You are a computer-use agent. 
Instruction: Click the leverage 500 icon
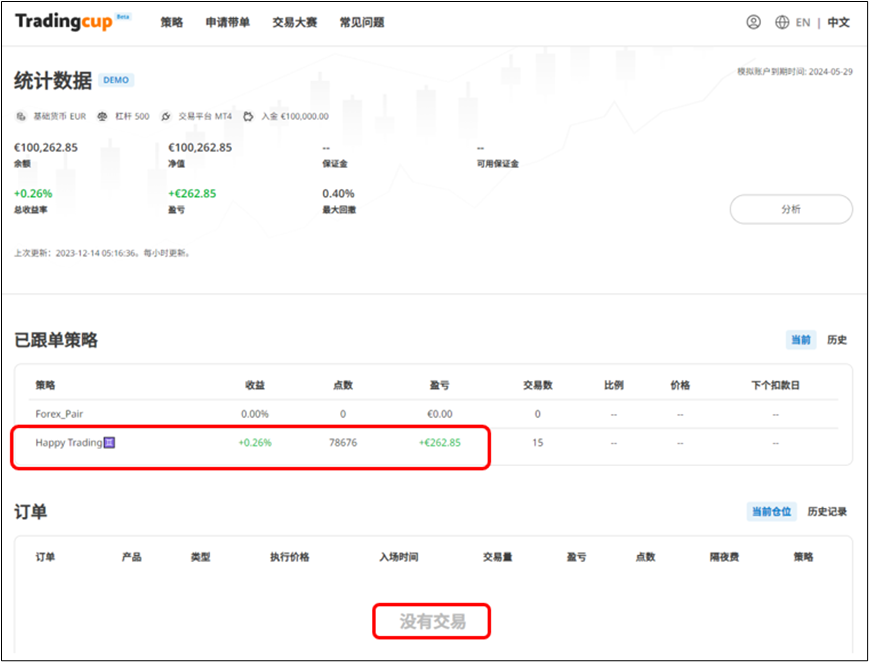point(102,116)
